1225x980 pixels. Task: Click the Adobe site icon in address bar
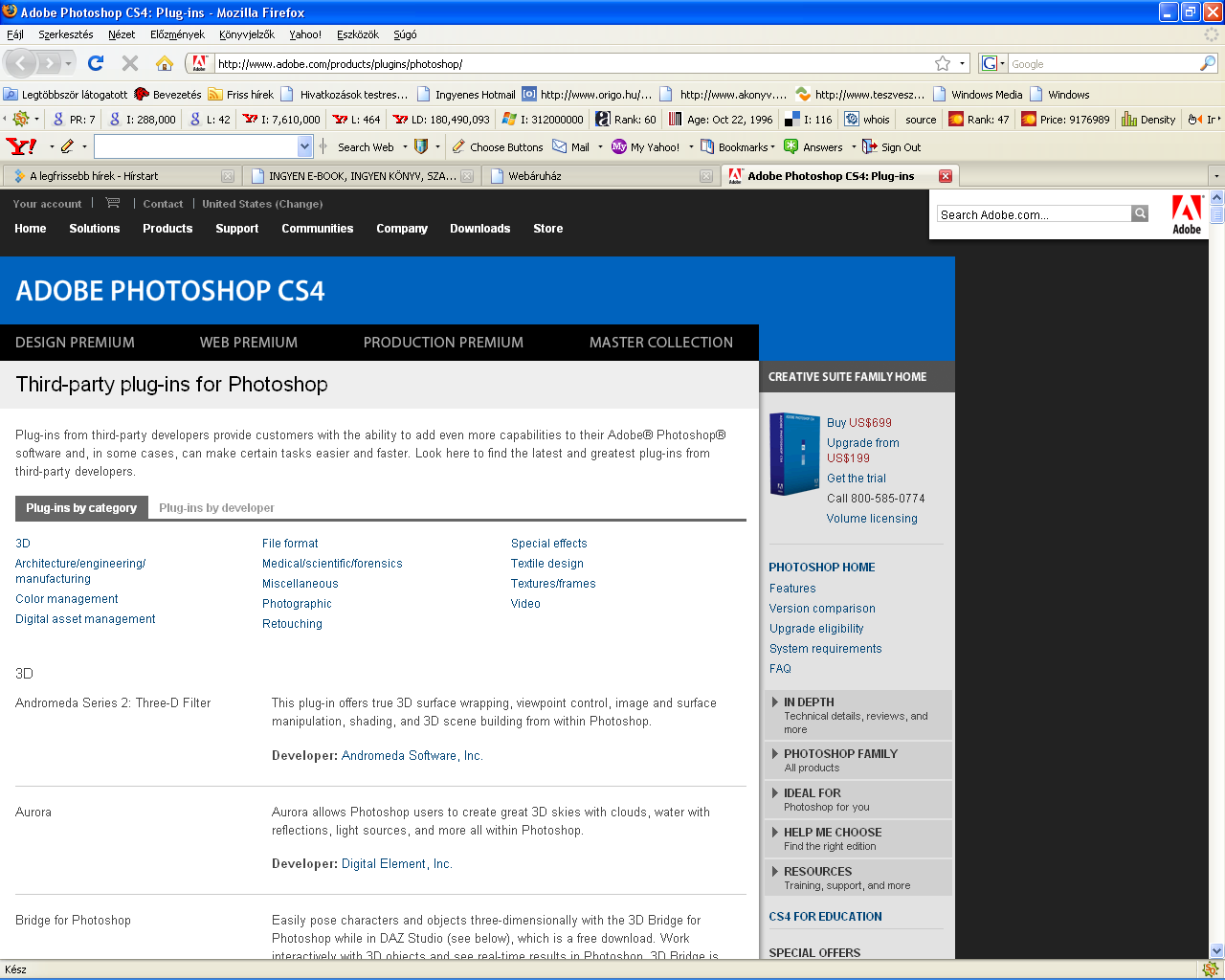pyautogui.click(x=199, y=63)
